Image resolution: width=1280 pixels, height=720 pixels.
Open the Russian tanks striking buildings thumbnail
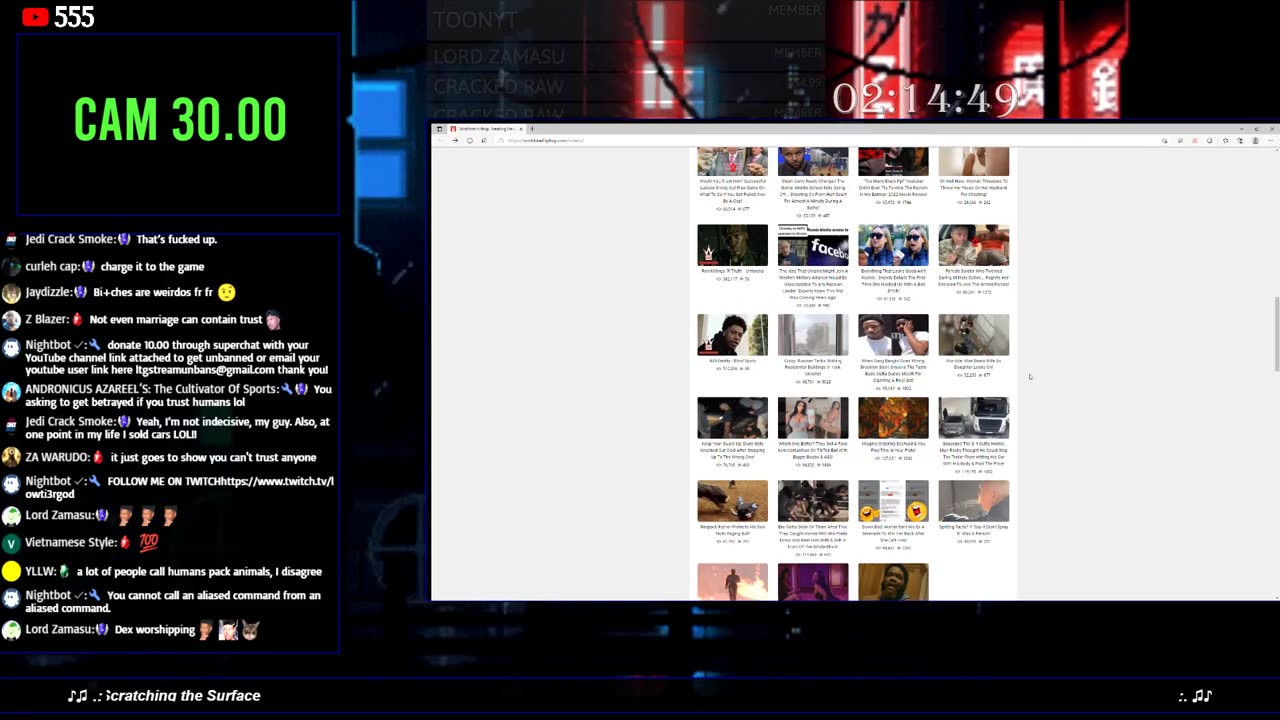click(x=813, y=335)
